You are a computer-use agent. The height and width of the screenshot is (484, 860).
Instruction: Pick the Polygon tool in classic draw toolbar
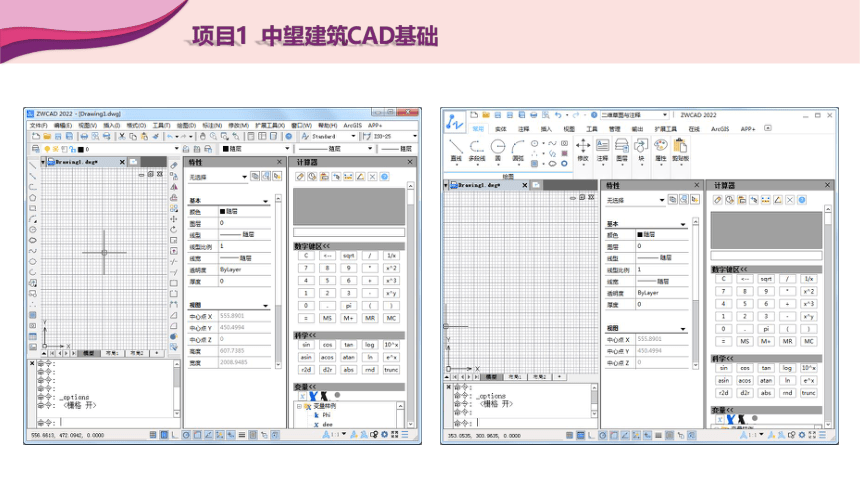[33, 198]
